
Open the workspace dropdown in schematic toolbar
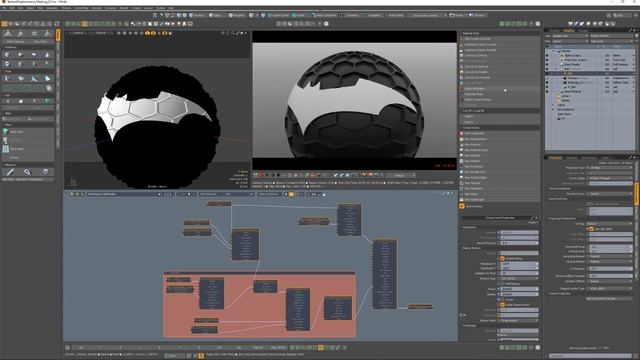point(124,194)
